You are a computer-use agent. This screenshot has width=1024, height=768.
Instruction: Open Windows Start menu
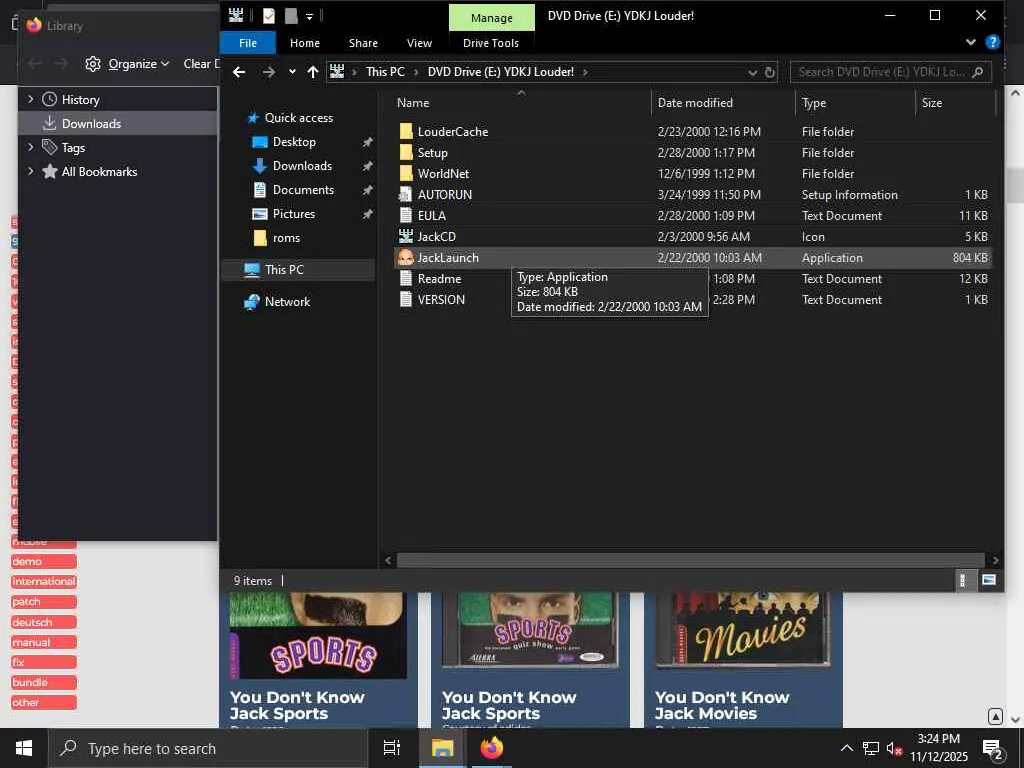[x=24, y=748]
